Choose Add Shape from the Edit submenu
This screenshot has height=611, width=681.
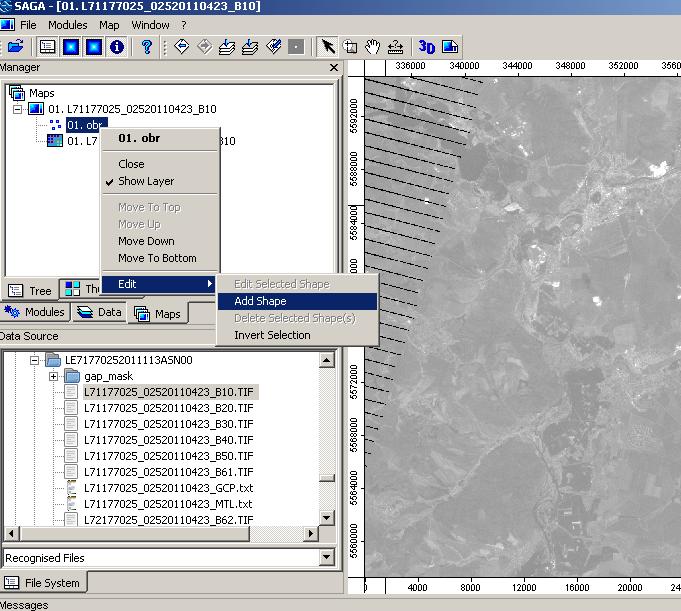(260, 301)
